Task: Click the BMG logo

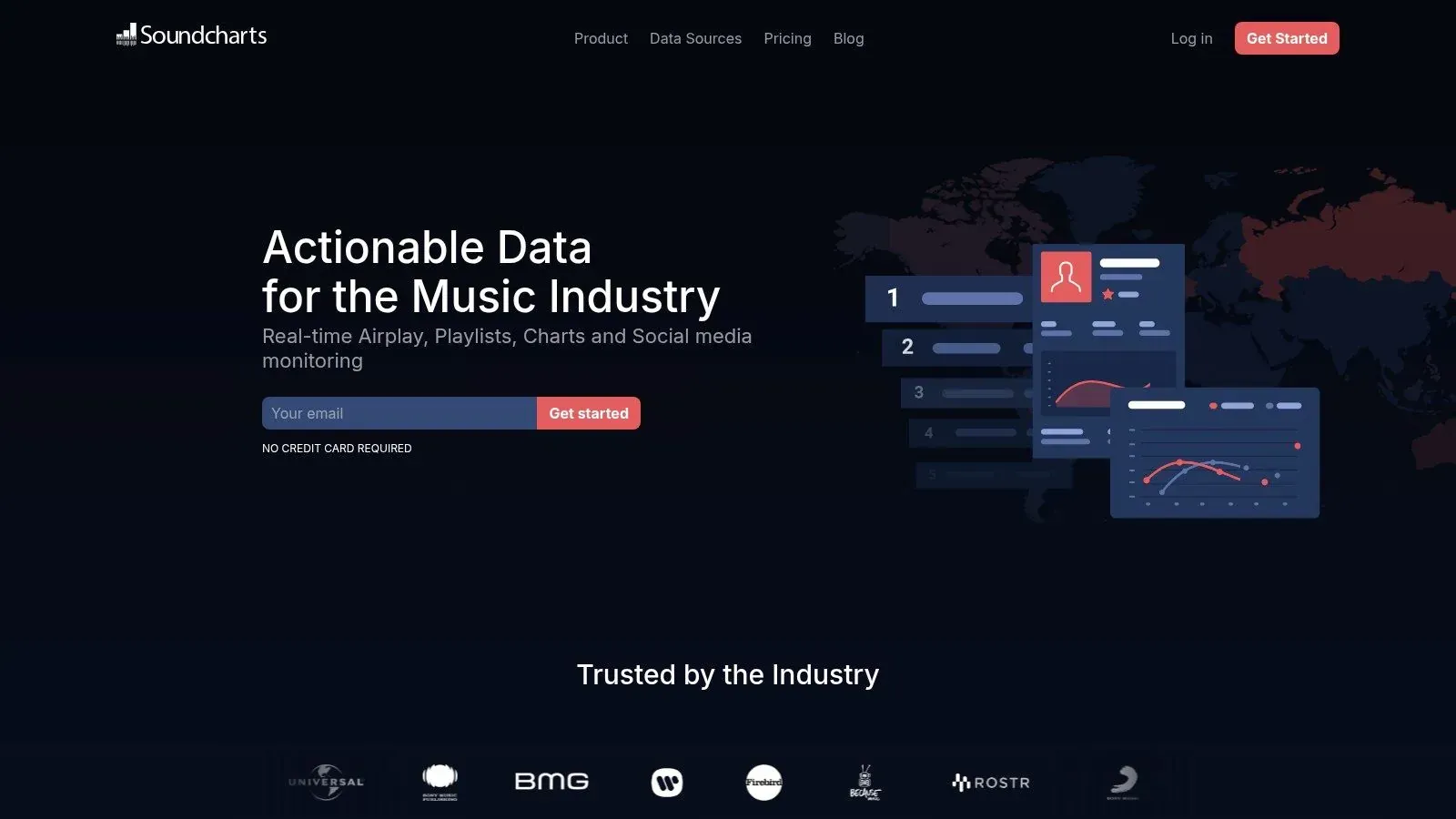Action: point(551,782)
